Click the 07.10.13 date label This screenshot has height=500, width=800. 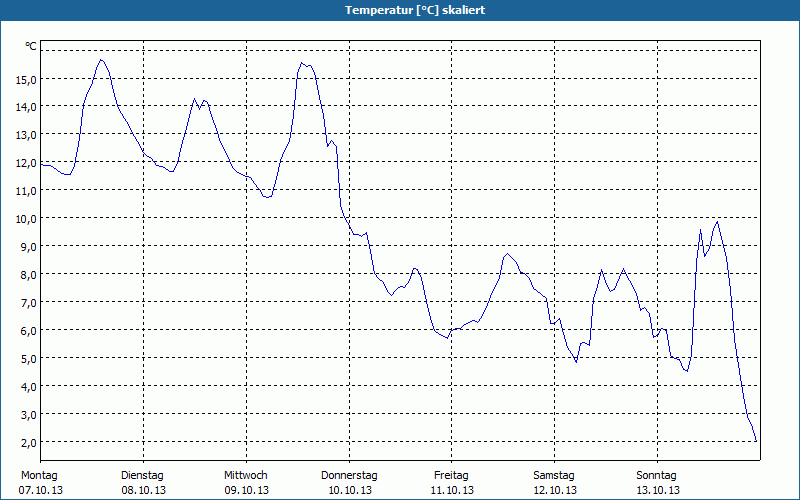pos(39,490)
